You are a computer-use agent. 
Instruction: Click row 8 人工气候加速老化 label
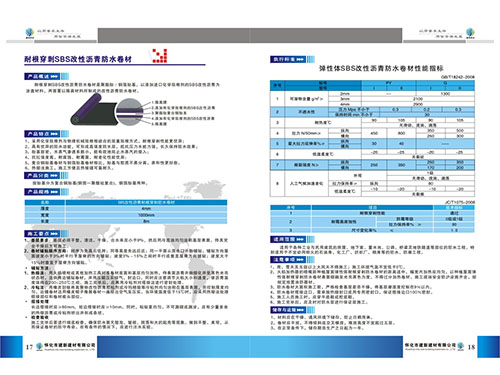click(x=306, y=183)
